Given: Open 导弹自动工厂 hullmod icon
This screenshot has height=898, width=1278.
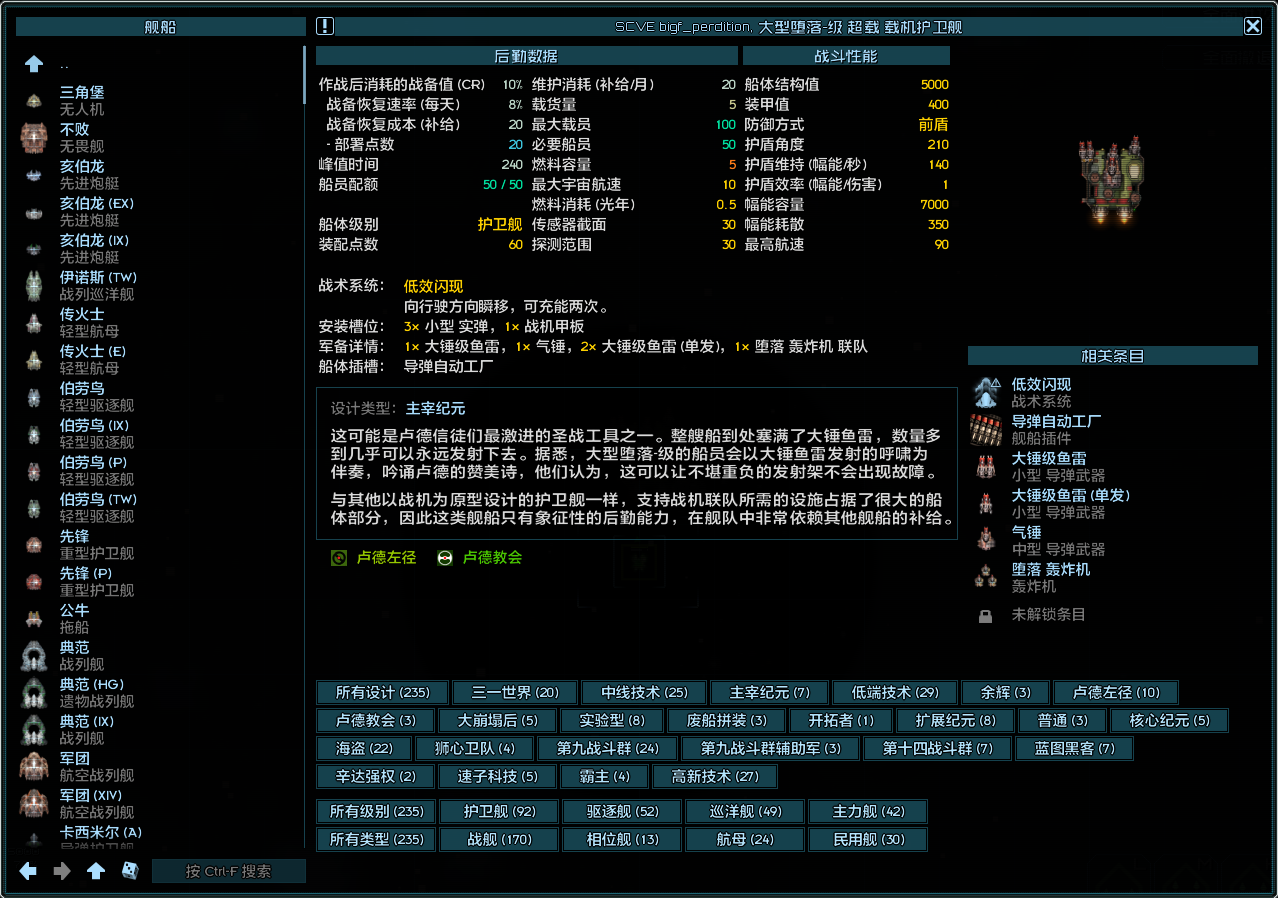Looking at the screenshot, I should point(987,430).
